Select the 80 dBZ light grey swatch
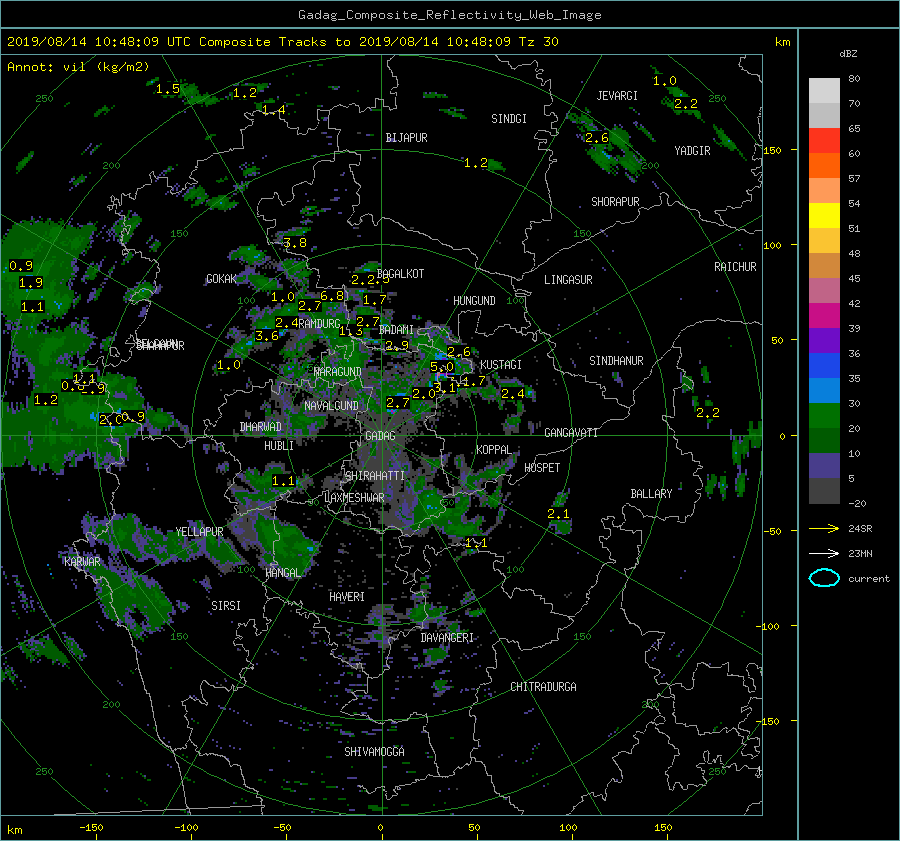The image size is (900, 841). [x=824, y=90]
